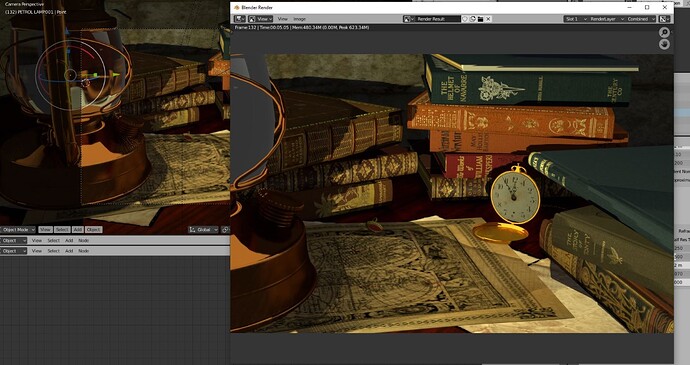The image size is (690, 365).
Task: Open the View menu in Blender Render window
Action: (283, 19)
